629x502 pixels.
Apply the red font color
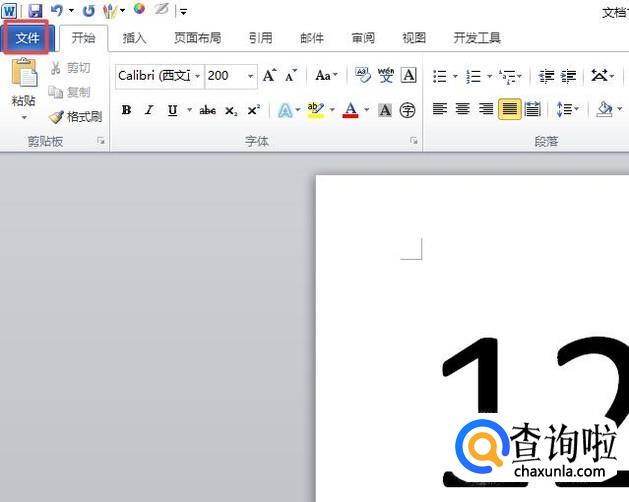point(351,110)
